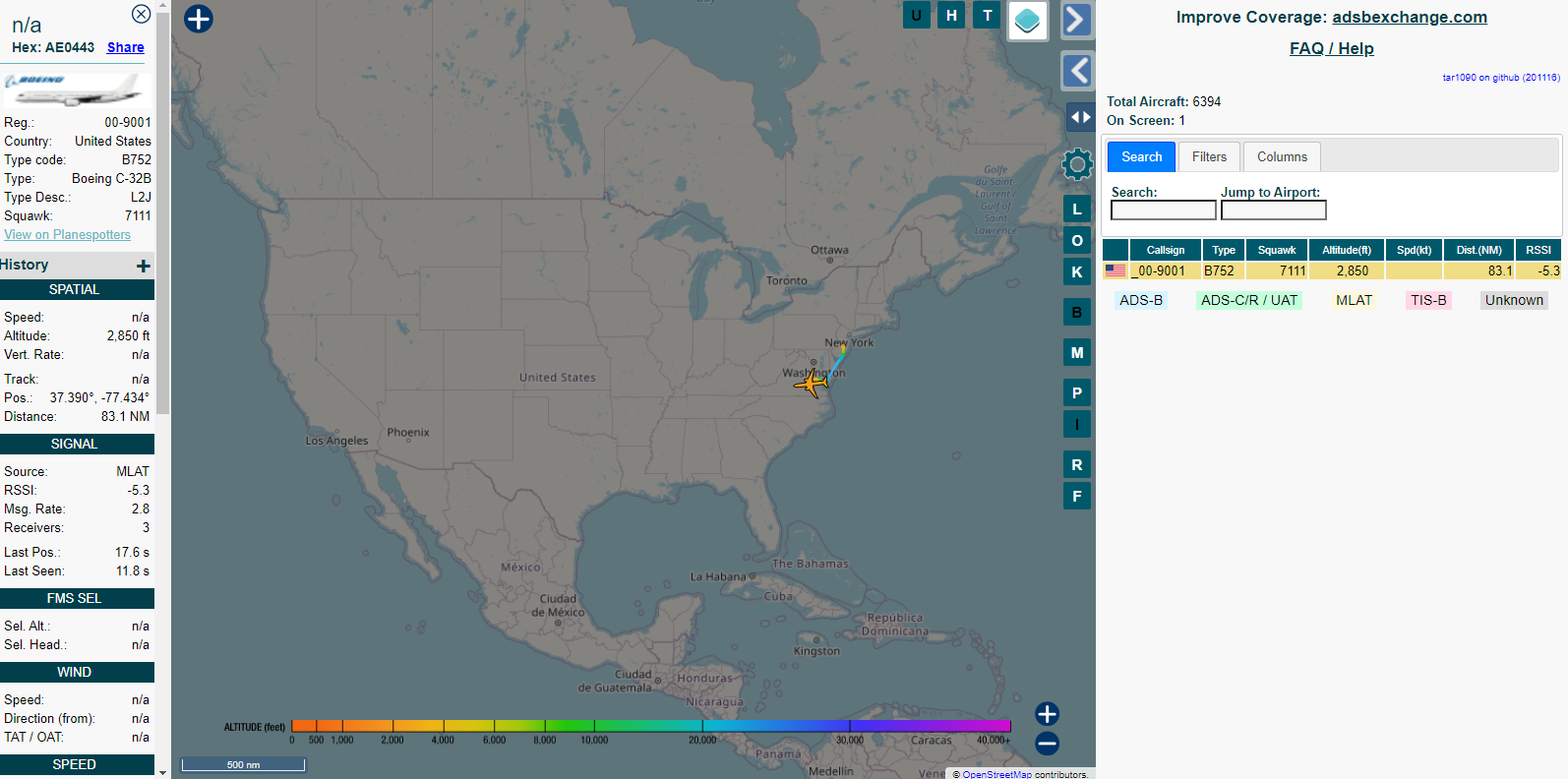The height and width of the screenshot is (779, 1568).
Task: Click the right arrow sidebar button
Action: pos(1077,20)
